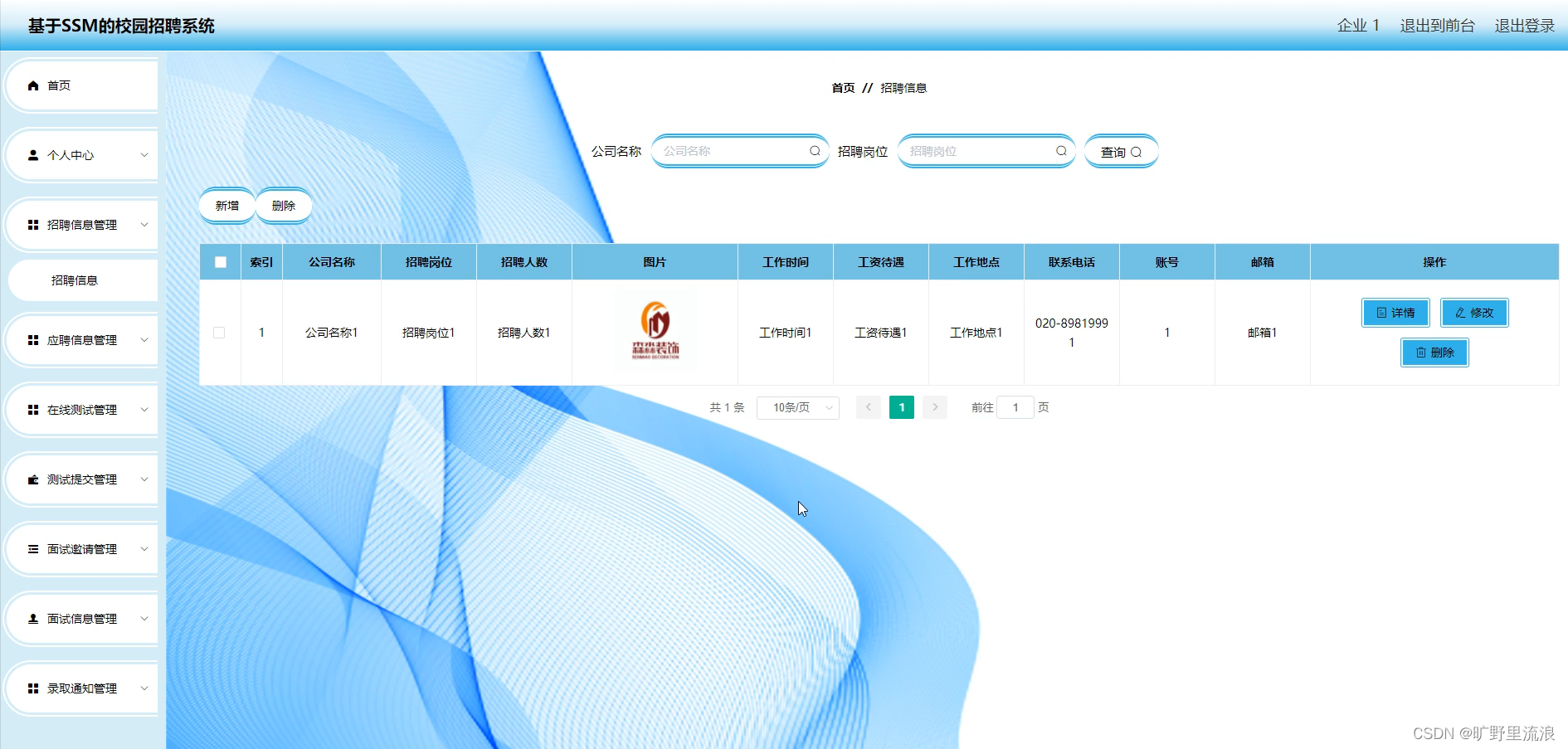
Task: Click the grid icon beside 招聘信息管理
Action: tap(33, 224)
